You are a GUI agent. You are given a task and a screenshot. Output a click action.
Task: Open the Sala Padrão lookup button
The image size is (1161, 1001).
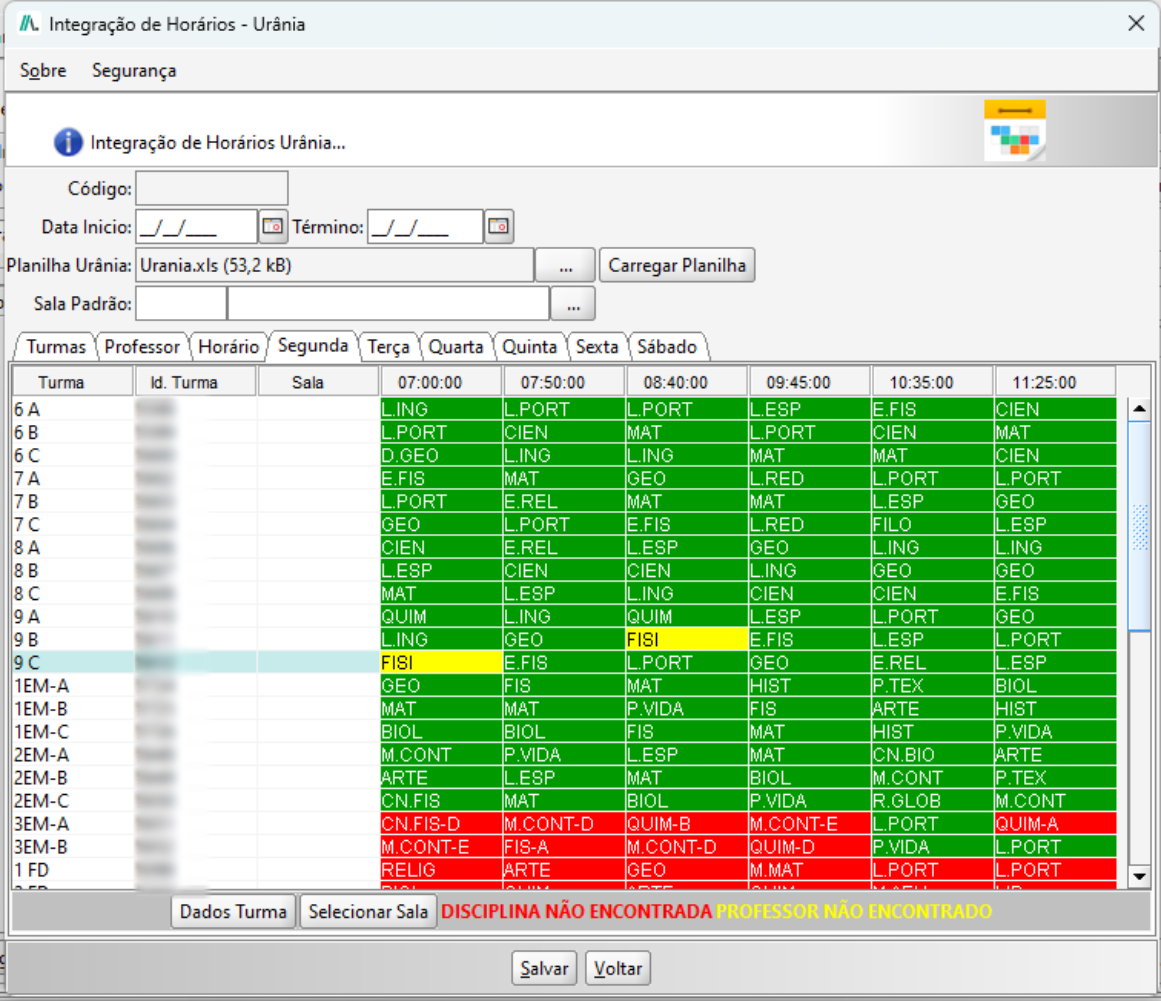tap(573, 304)
